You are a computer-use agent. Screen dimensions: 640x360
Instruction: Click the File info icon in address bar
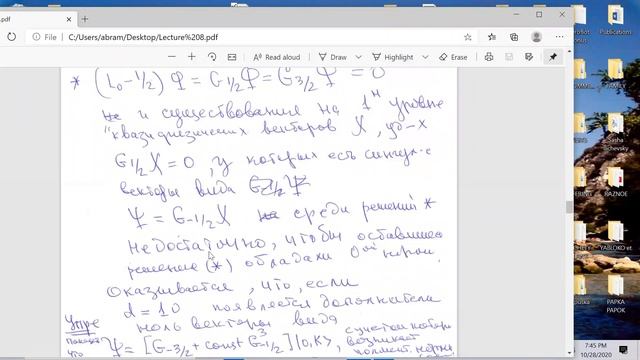pos(36,37)
